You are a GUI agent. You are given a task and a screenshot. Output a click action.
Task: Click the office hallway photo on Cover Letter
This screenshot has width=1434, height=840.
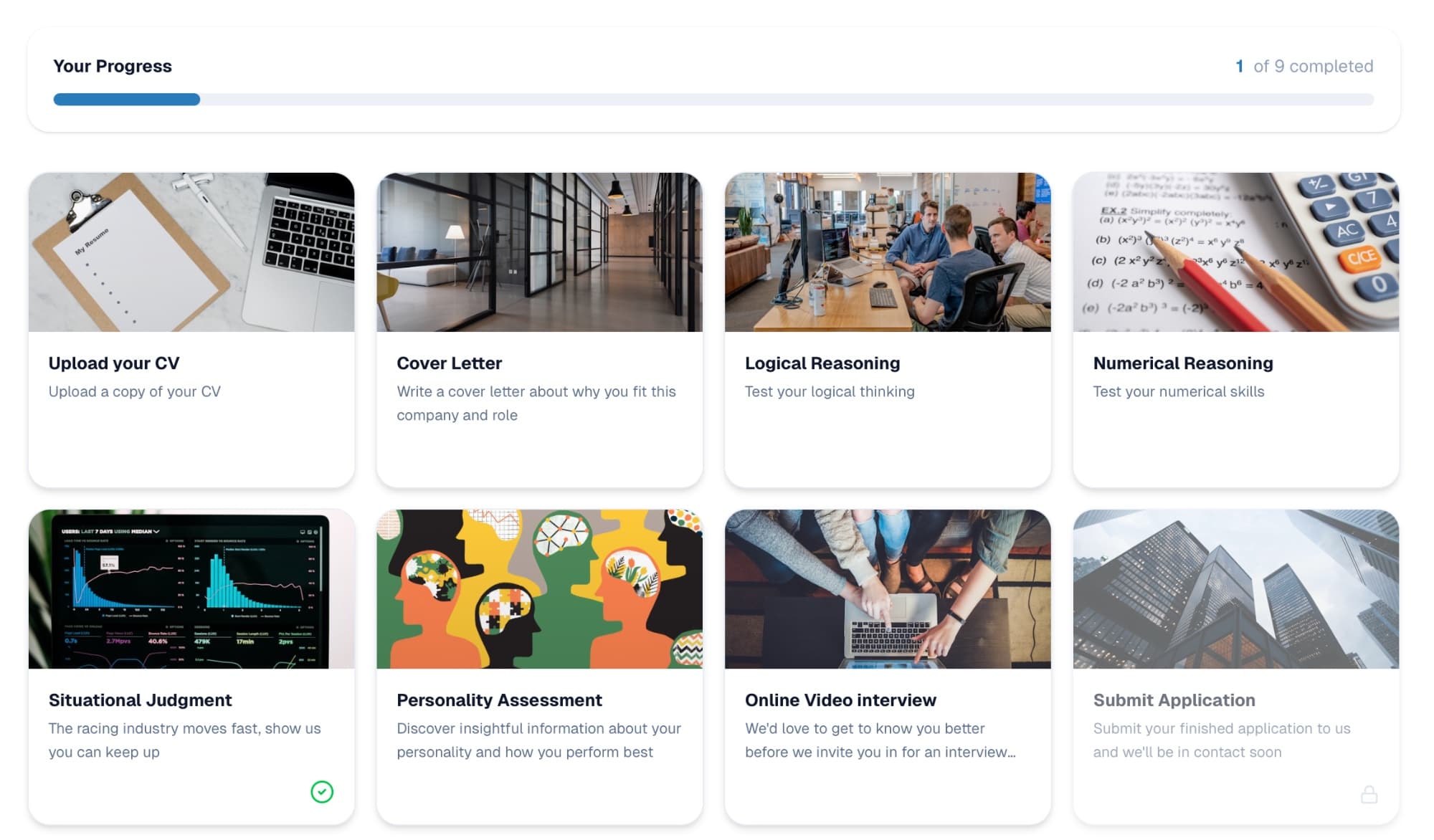[x=539, y=252]
